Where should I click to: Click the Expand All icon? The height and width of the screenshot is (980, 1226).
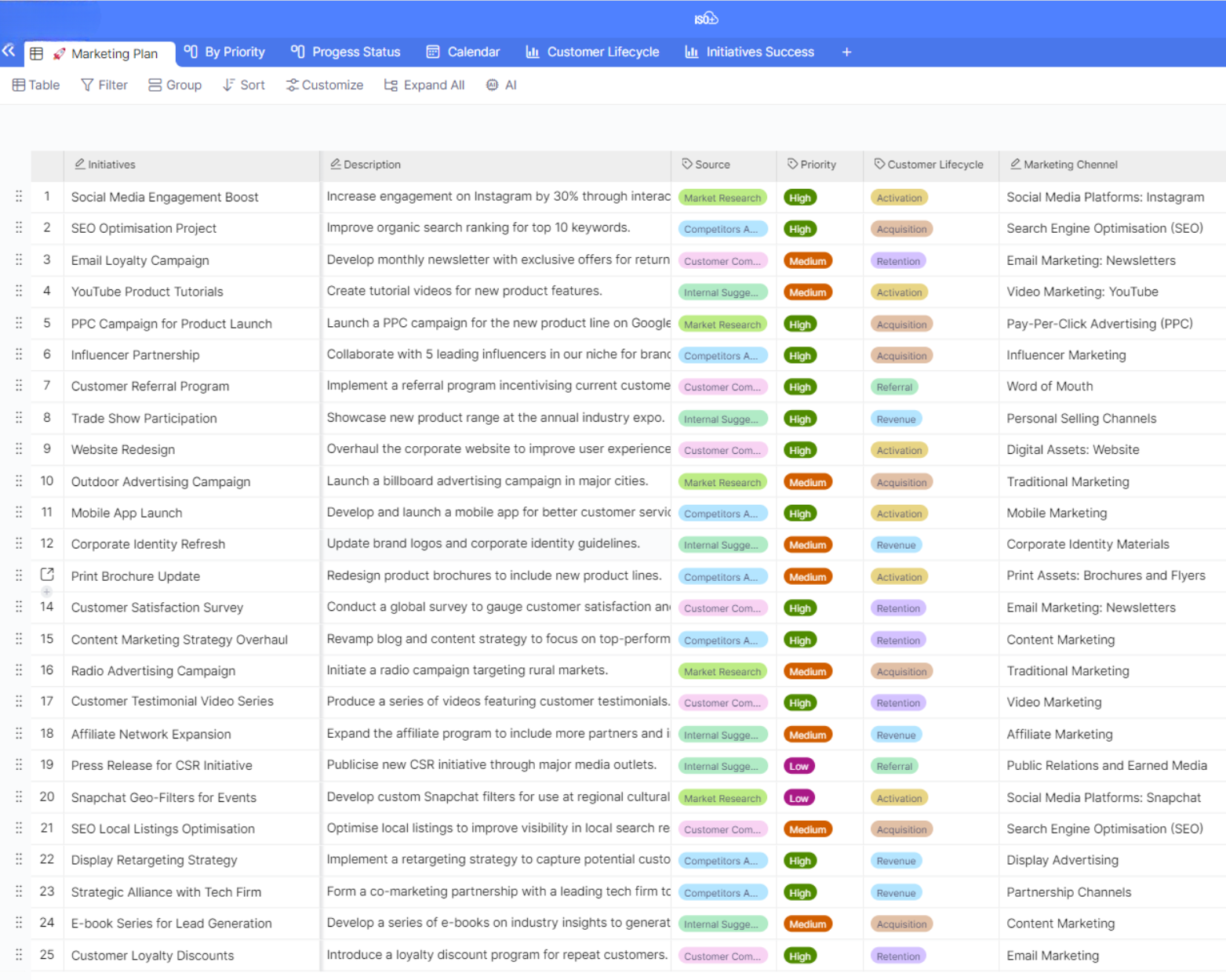pyautogui.click(x=391, y=85)
